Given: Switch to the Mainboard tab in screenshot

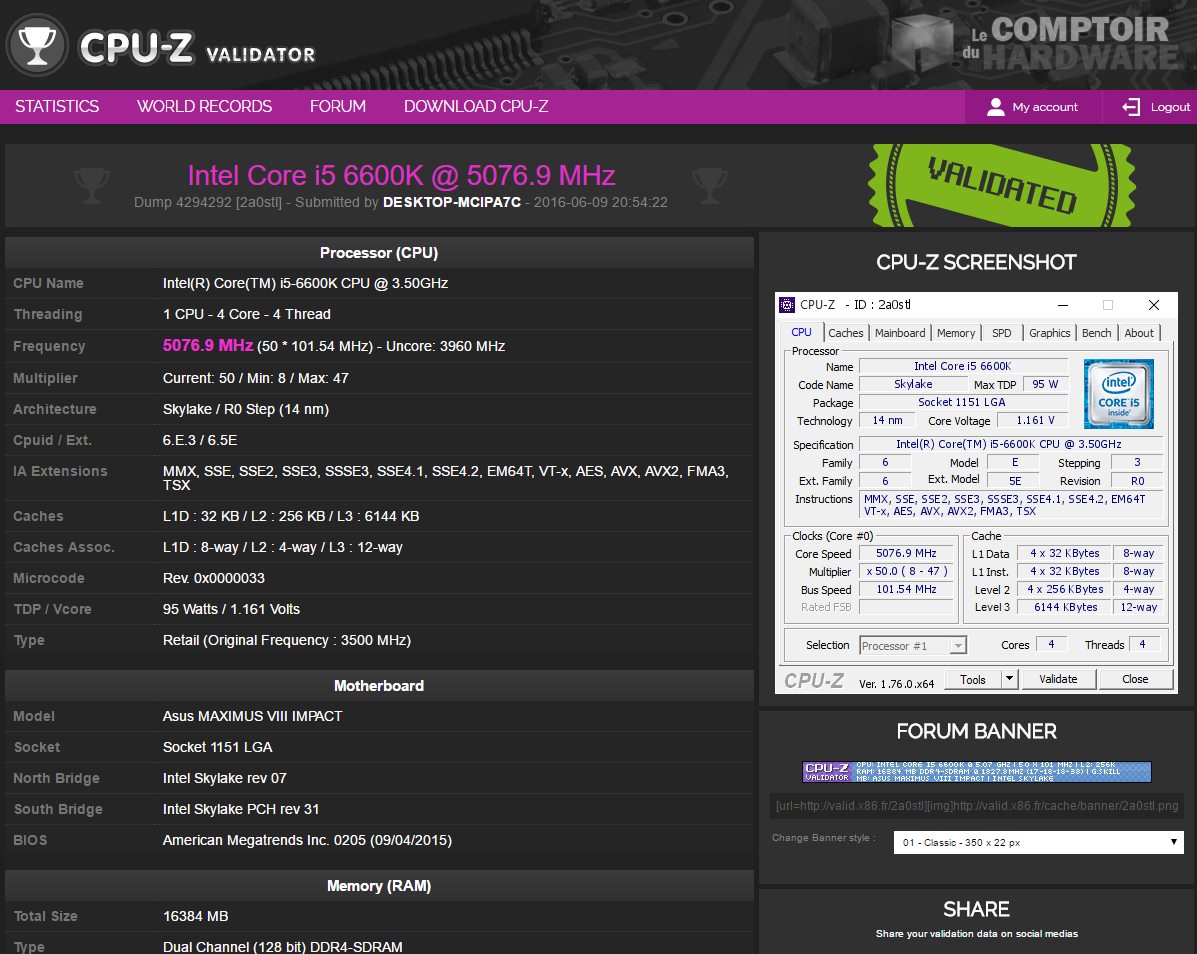Looking at the screenshot, I should [900, 333].
